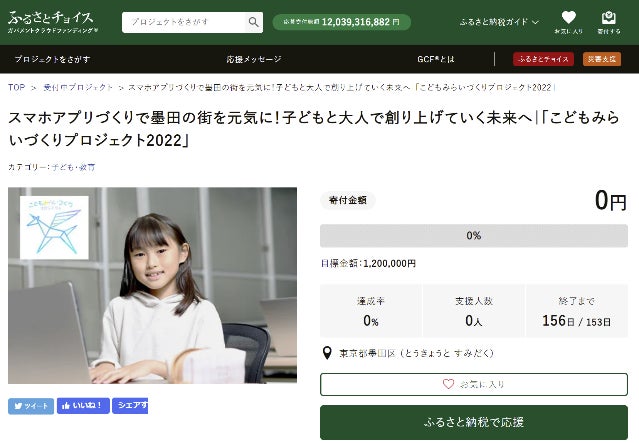Screen dimensions: 639x443
Task: Click the 0% donation progress bar
Action: 474,236
